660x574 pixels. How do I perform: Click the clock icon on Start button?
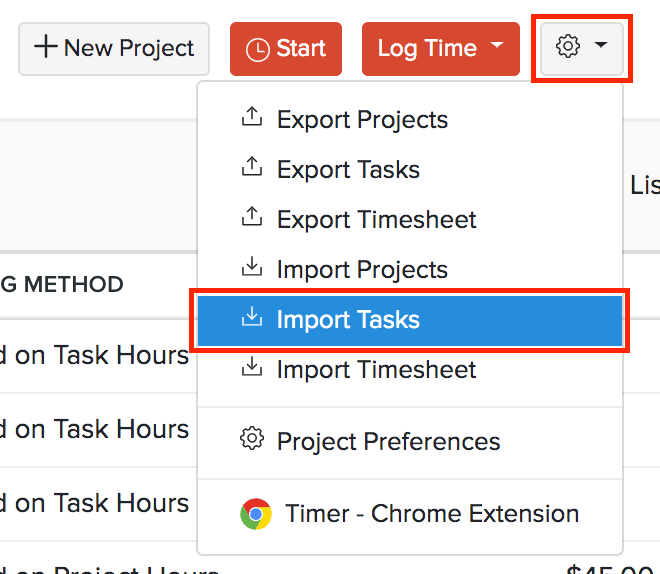[x=257, y=50]
